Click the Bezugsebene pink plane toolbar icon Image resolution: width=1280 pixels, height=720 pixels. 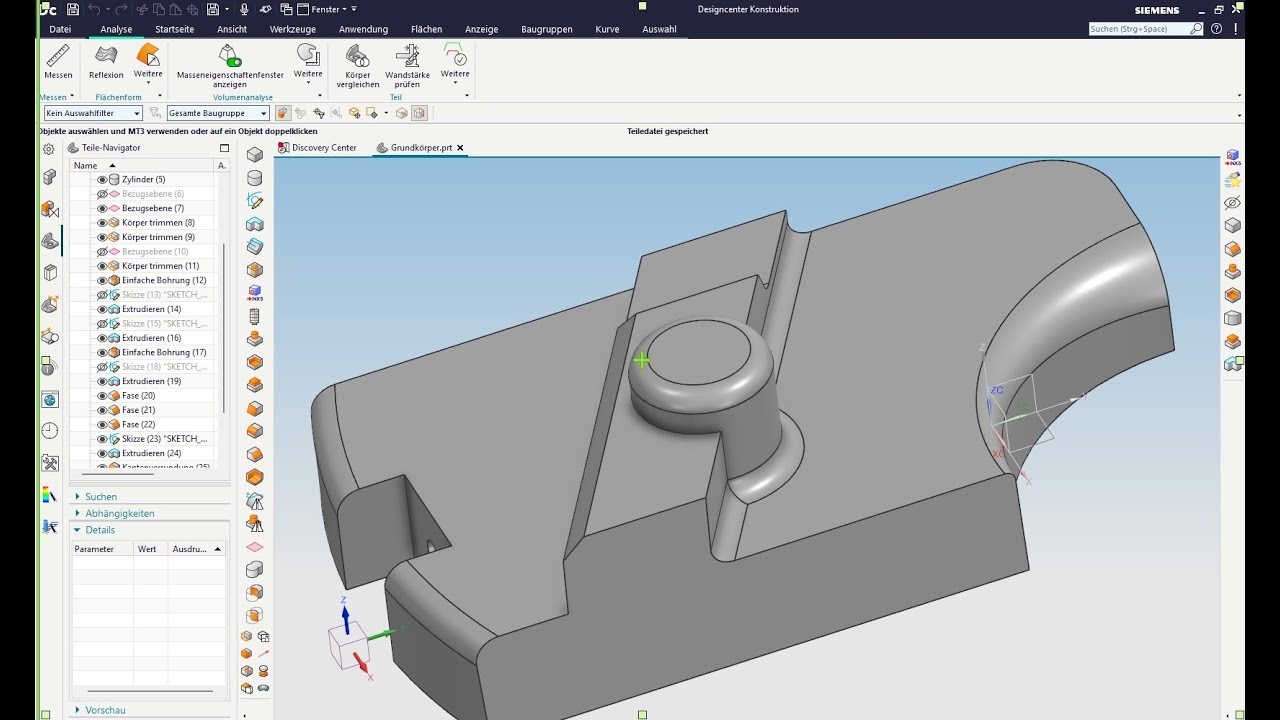[x=255, y=547]
